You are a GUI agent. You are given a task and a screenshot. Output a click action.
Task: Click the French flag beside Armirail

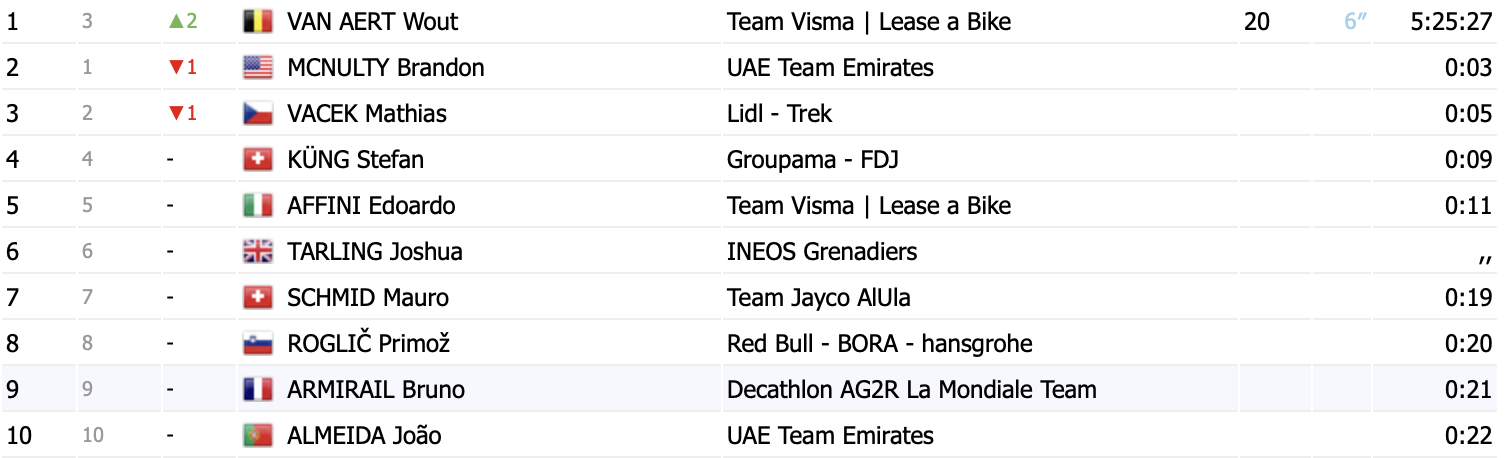tap(258, 390)
